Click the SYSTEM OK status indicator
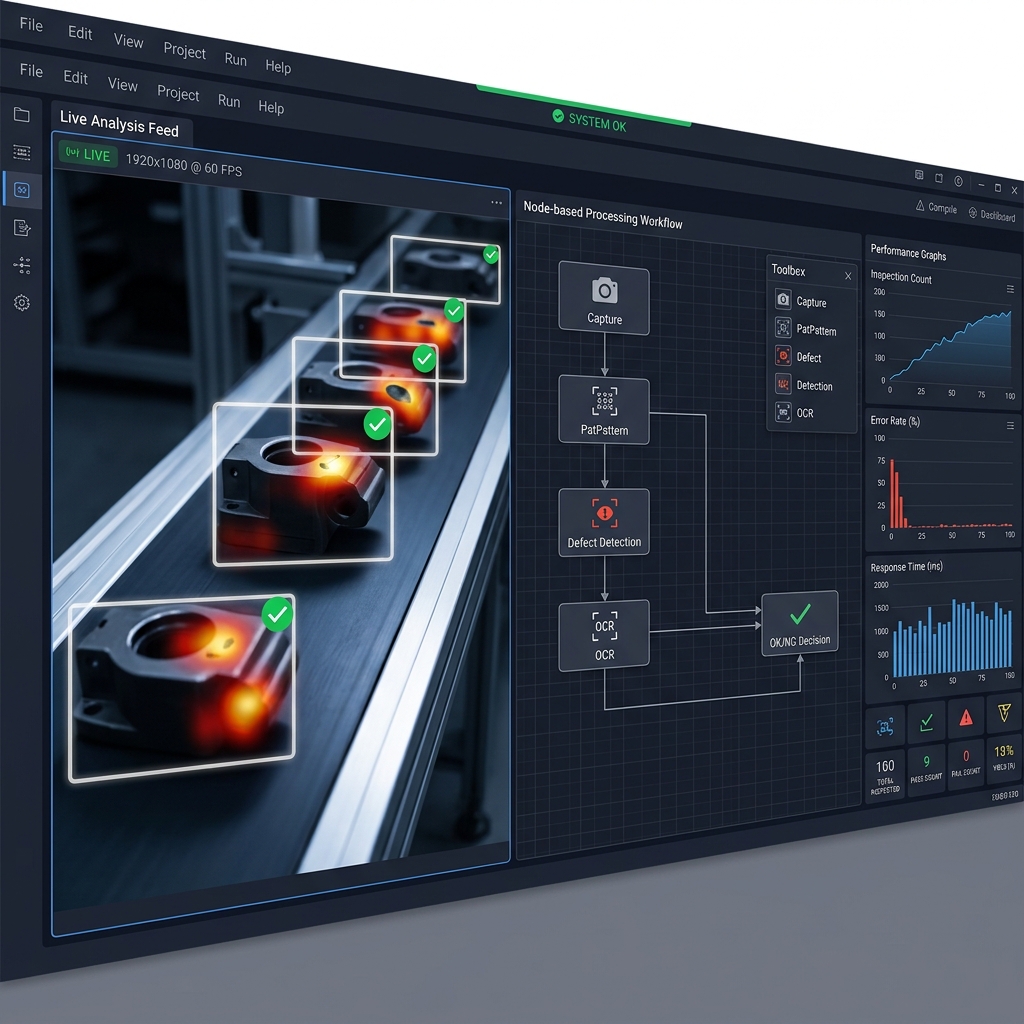The image size is (1024, 1024). click(589, 120)
